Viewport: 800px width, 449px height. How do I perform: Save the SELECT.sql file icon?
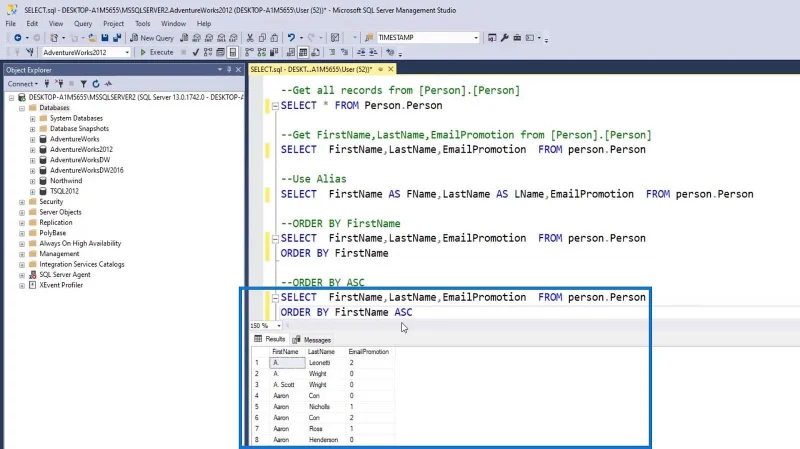105,38
